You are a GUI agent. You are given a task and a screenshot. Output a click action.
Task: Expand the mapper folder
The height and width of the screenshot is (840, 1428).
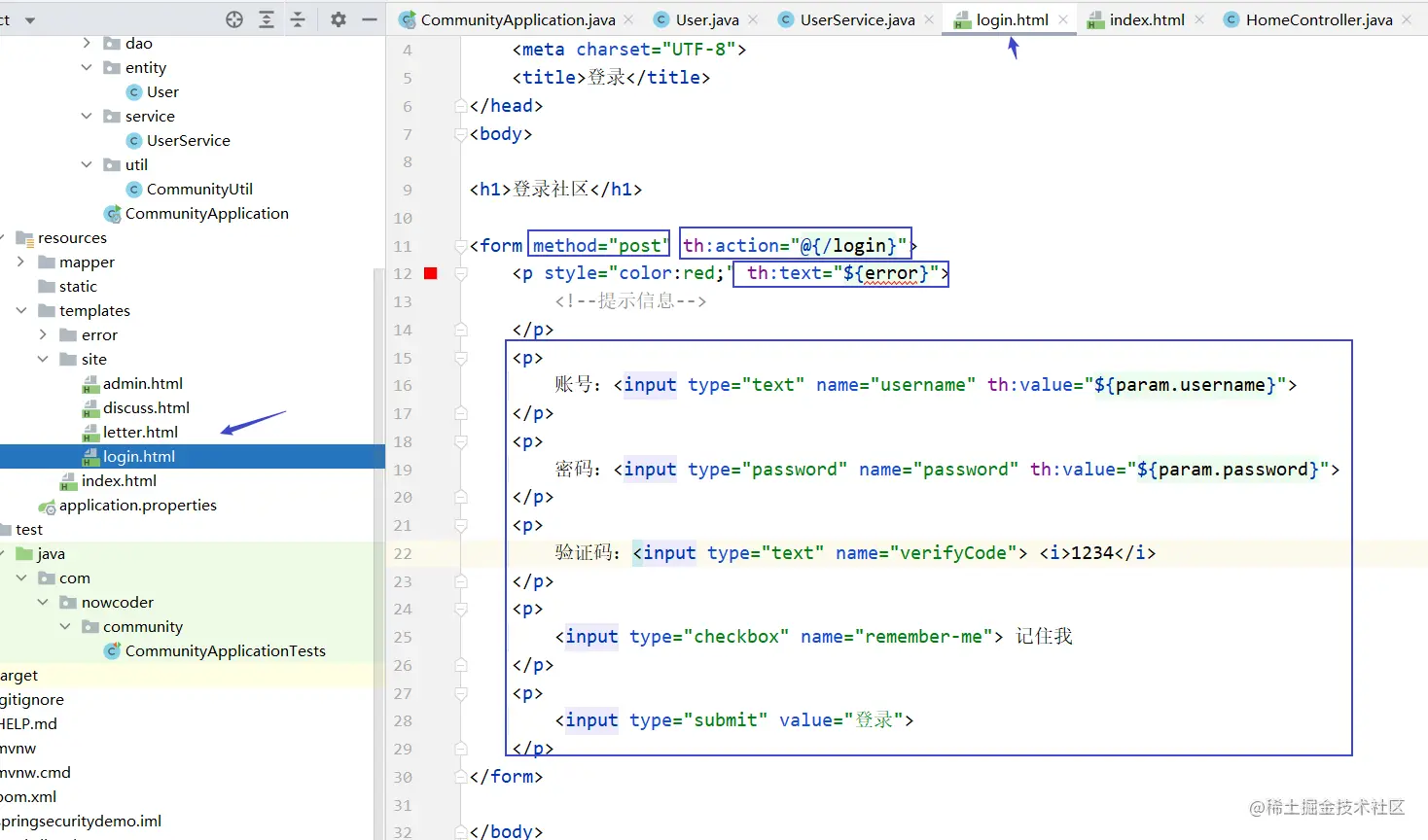[x=21, y=262]
